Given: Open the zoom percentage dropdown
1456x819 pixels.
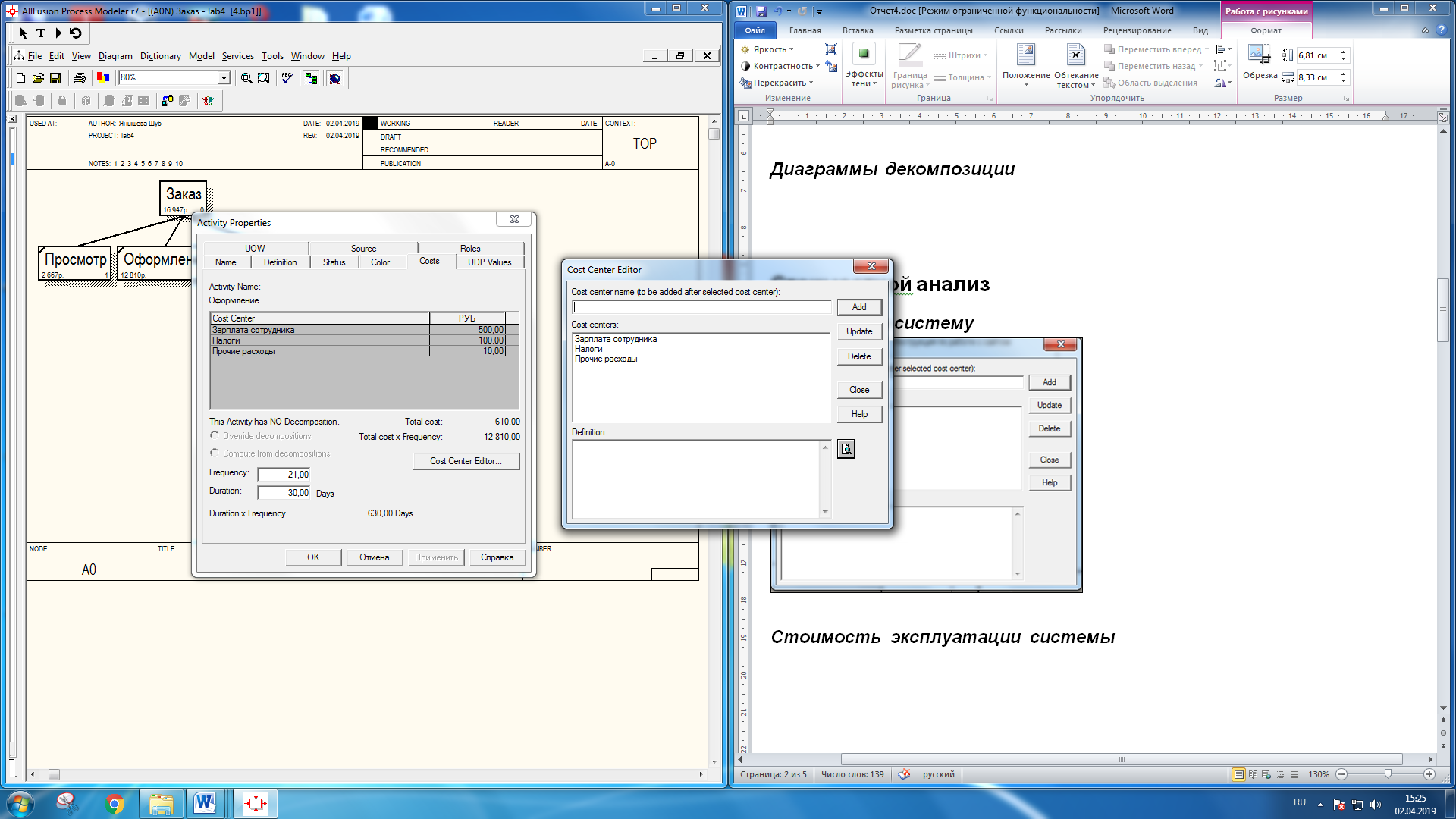Looking at the screenshot, I should coord(224,78).
